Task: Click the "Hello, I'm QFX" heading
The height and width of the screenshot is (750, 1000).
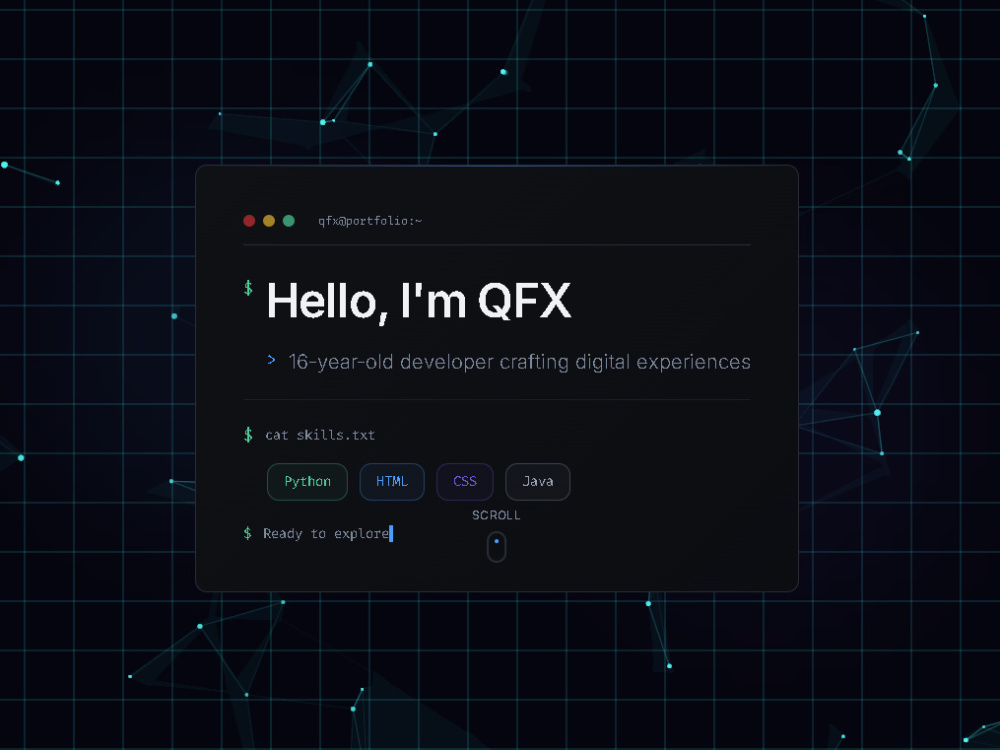Action: pos(419,301)
